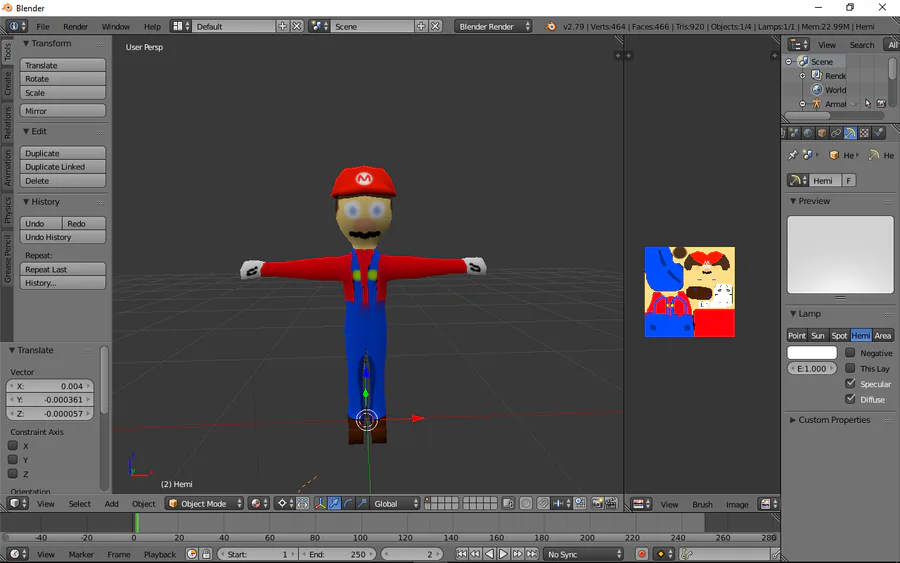900x563 pixels.
Task: Open the Window menu
Action: pyautogui.click(x=115, y=26)
